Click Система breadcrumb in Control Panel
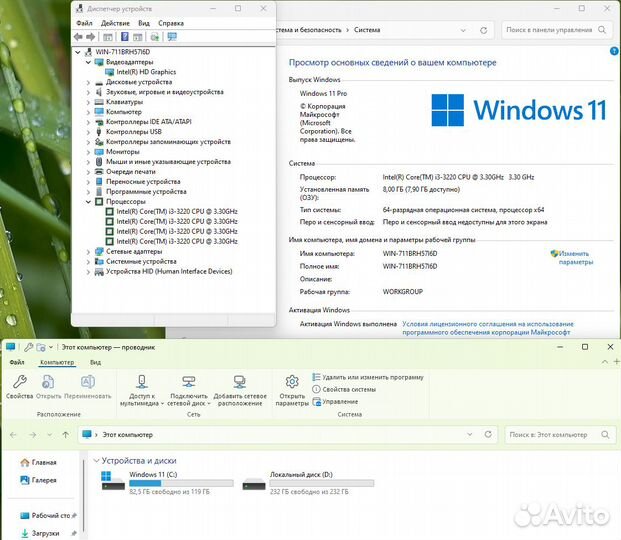Image resolution: width=621 pixels, height=540 pixels. 367,30
